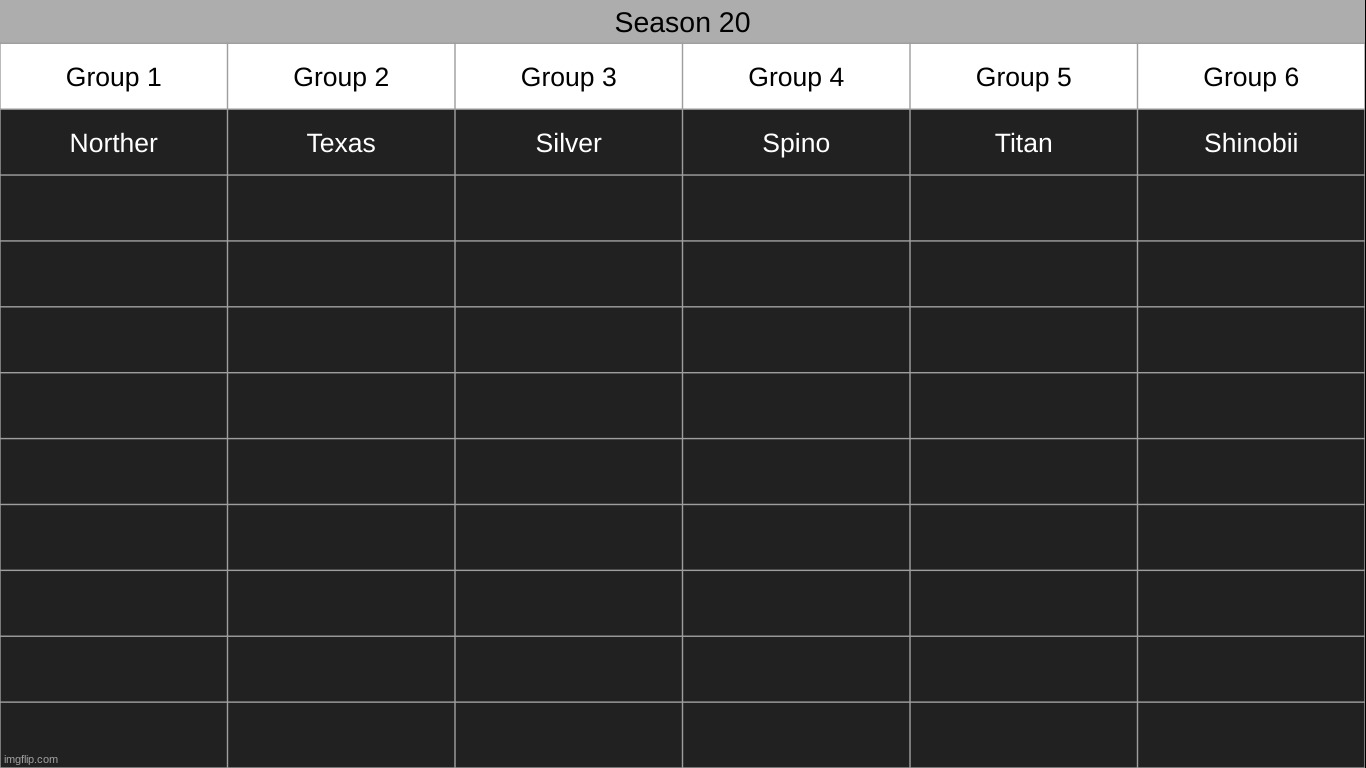Click the Group 4 column header
This screenshot has width=1366, height=768.
pos(796,77)
